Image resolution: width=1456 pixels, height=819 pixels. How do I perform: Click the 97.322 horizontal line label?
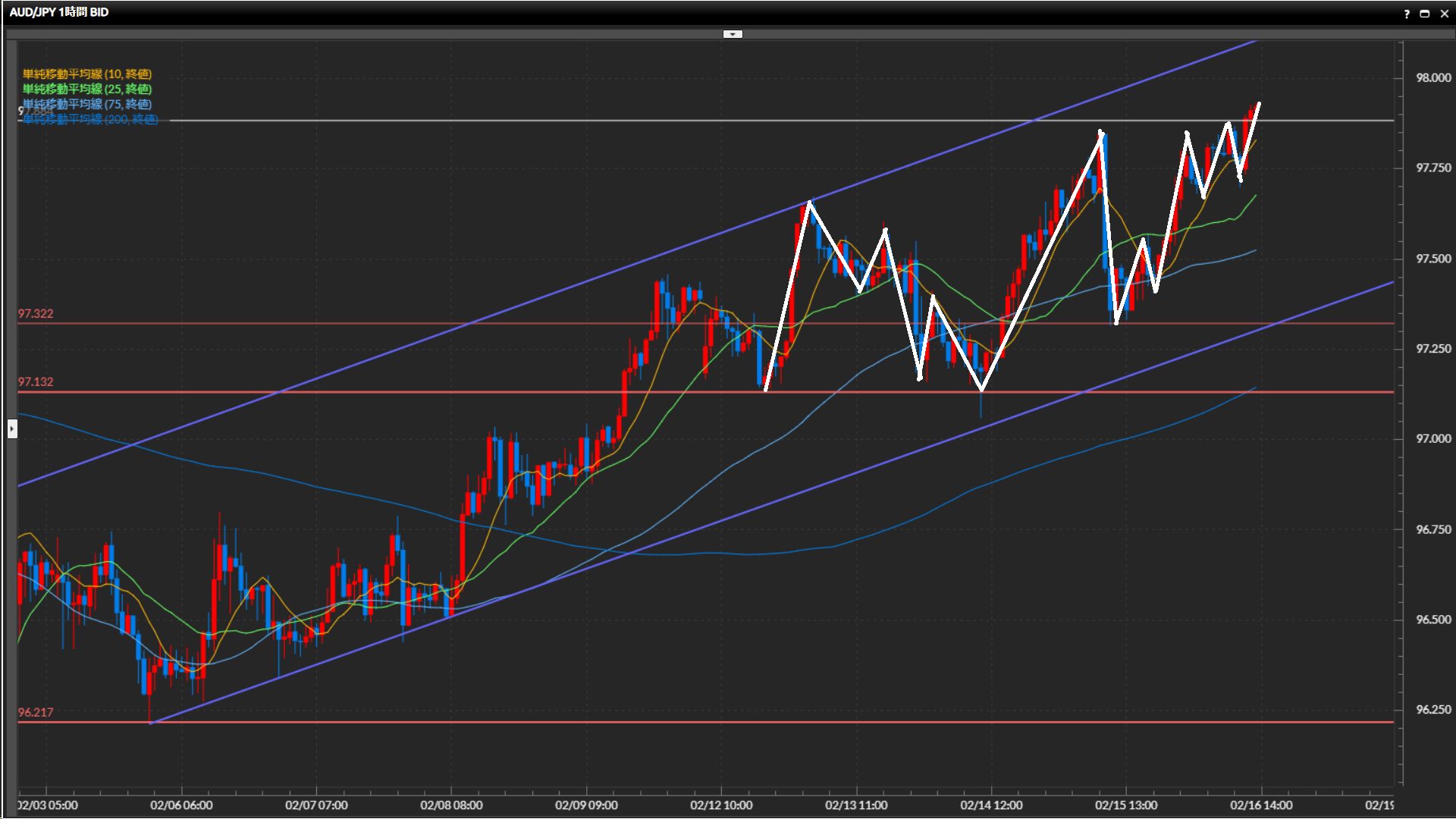pos(36,313)
